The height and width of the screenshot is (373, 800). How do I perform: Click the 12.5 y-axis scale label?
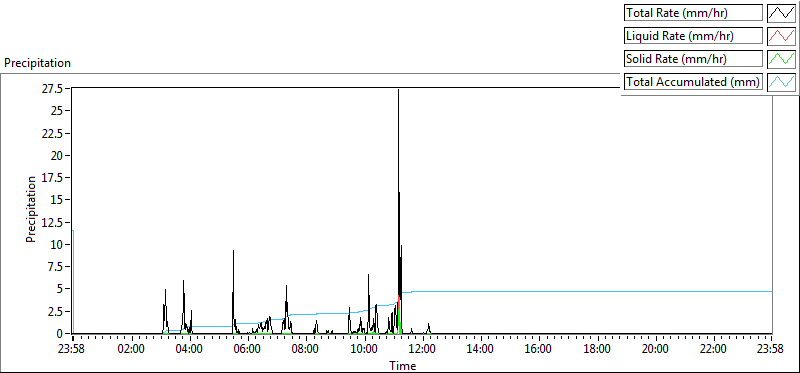click(54, 222)
